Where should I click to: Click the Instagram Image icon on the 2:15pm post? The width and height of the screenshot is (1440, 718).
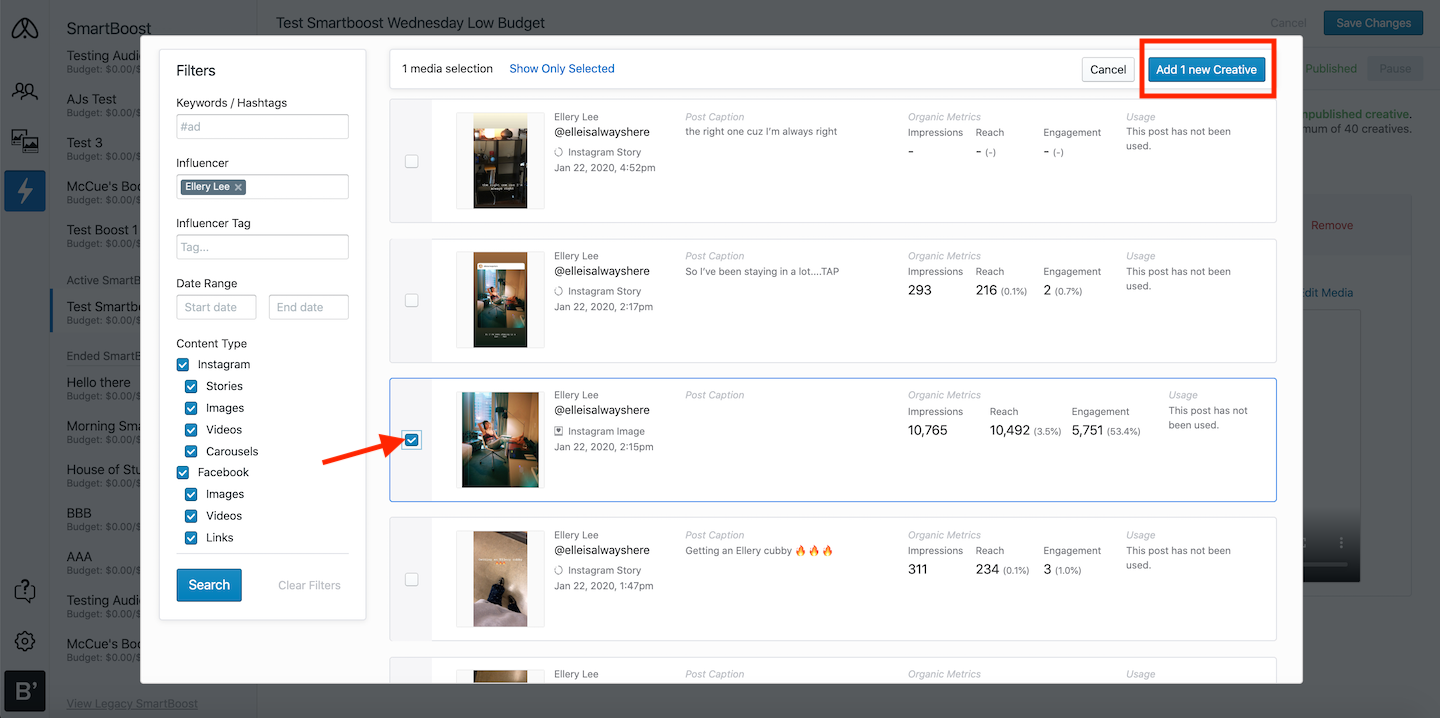tap(558, 432)
